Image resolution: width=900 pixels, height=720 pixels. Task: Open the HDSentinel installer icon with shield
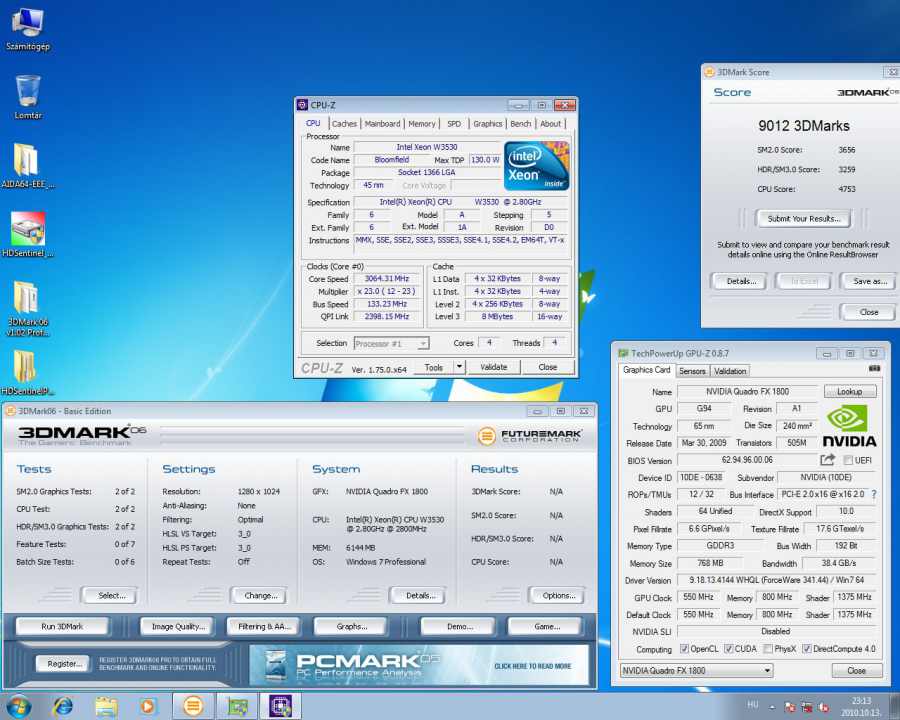coord(28,234)
